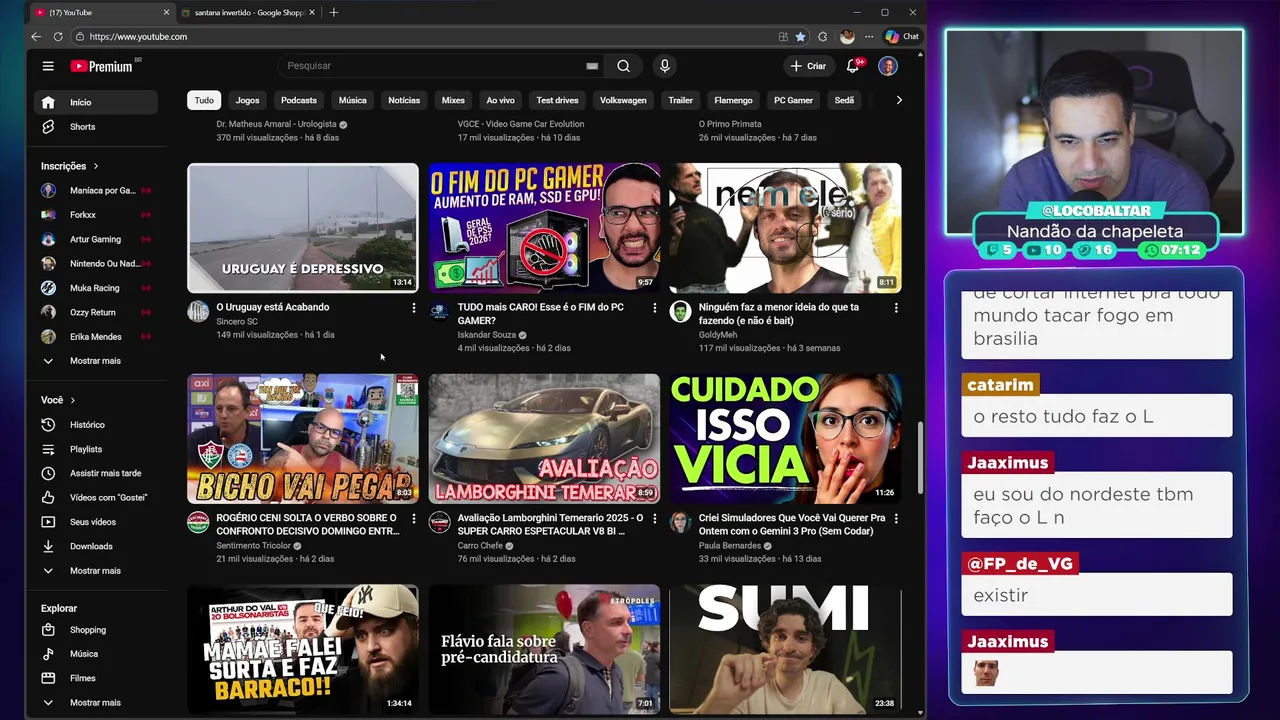Open the Flávio fala sobre pré-candidatura thumbnail
The image size is (1280, 720).
click(544, 649)
